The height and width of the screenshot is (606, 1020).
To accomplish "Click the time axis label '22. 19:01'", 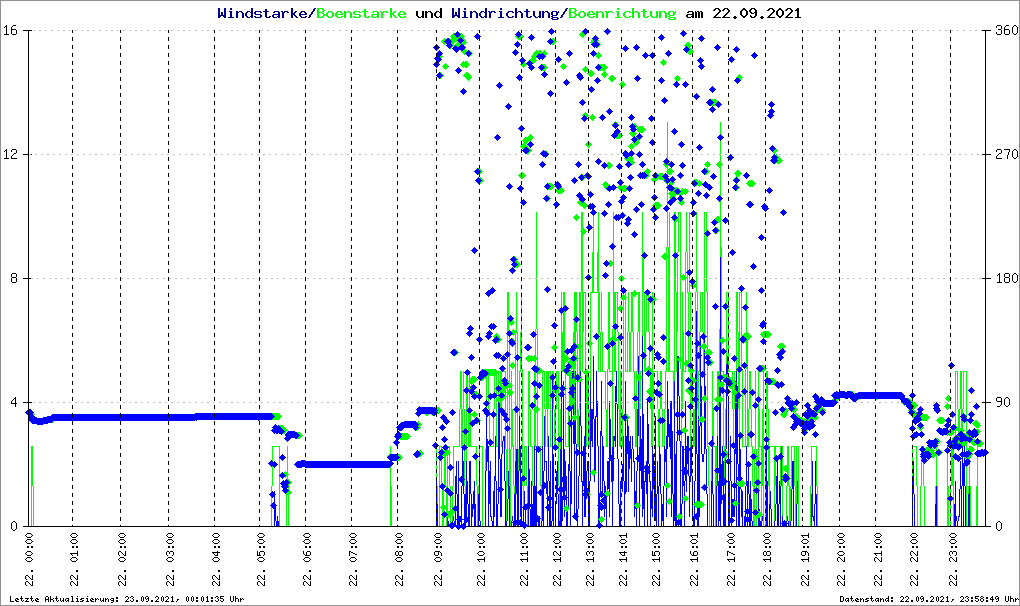I will (804, 560).
